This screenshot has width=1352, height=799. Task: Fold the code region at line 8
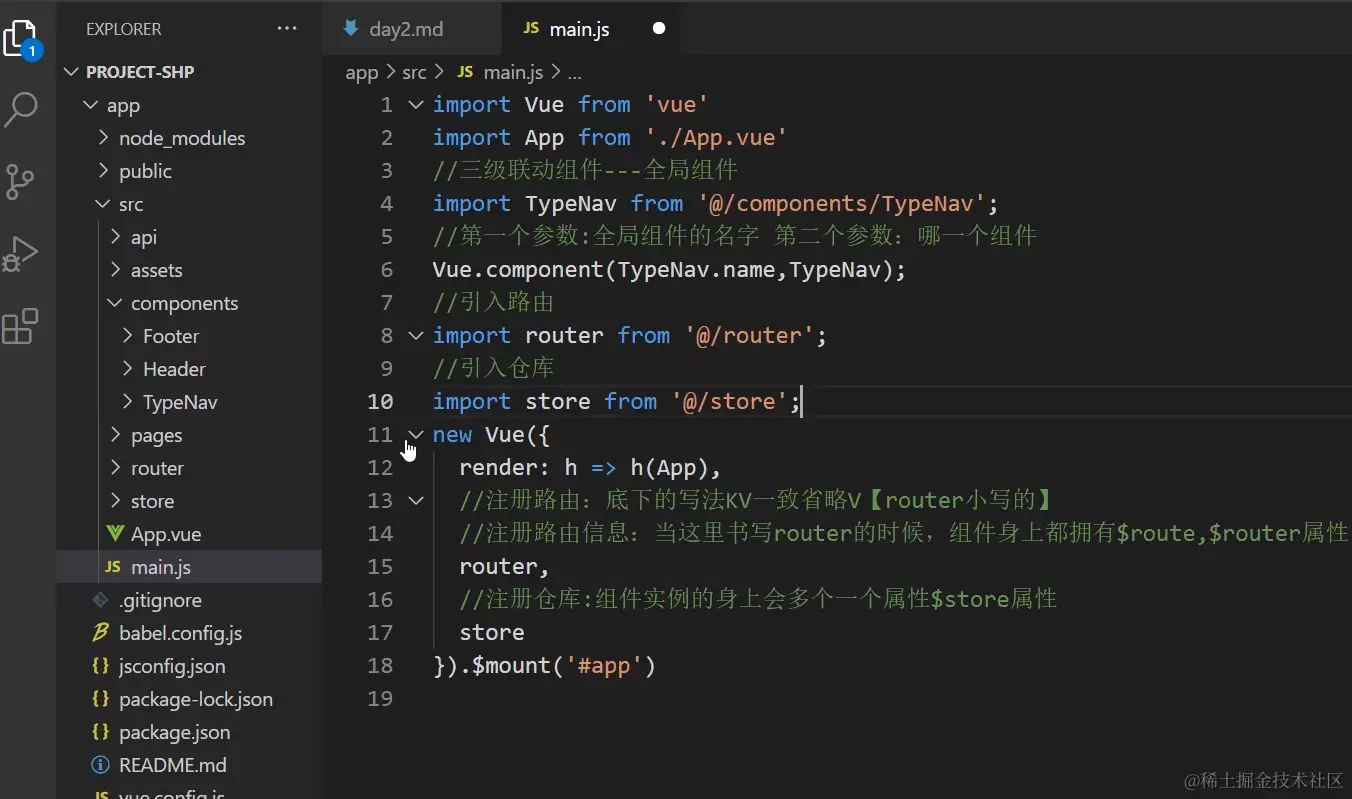(415, 335)
